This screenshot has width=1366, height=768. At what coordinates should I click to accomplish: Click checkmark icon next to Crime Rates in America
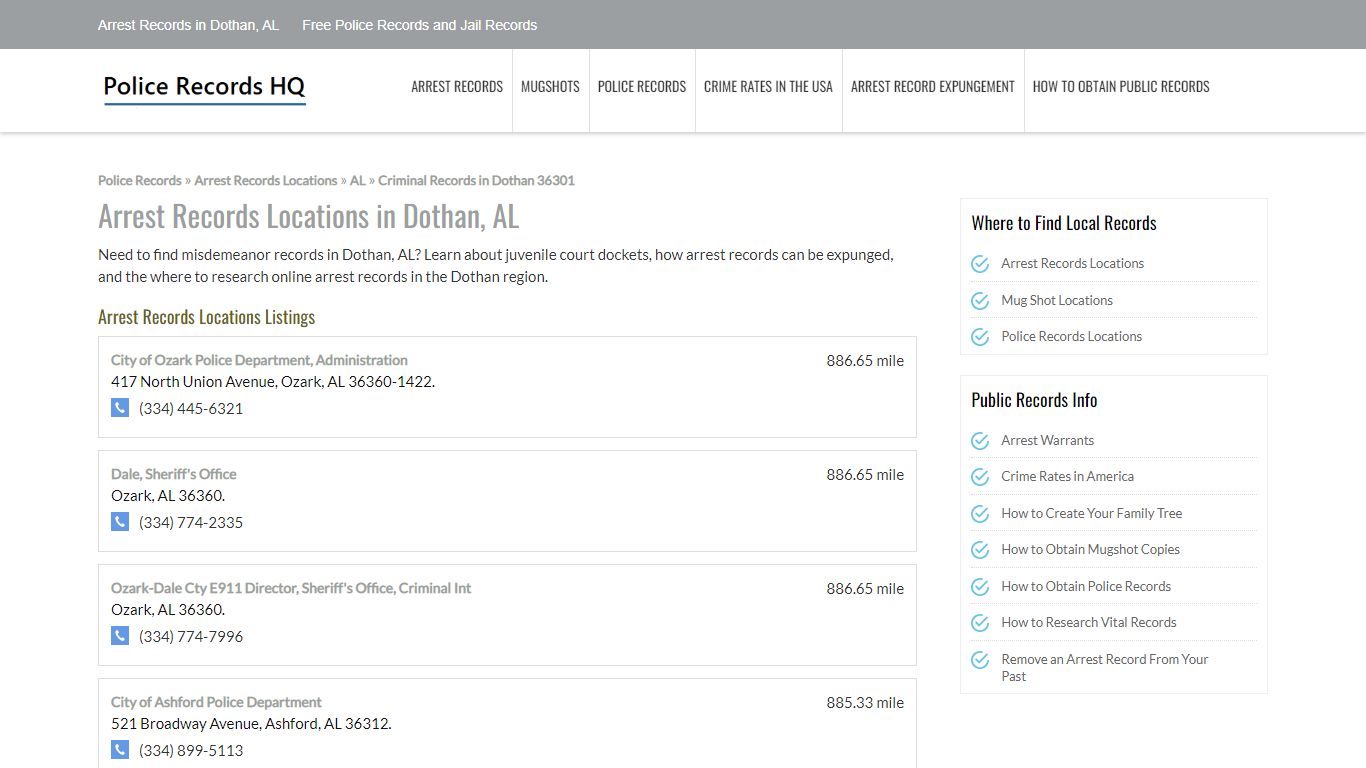pyautogui.click(x=980, y=477)
